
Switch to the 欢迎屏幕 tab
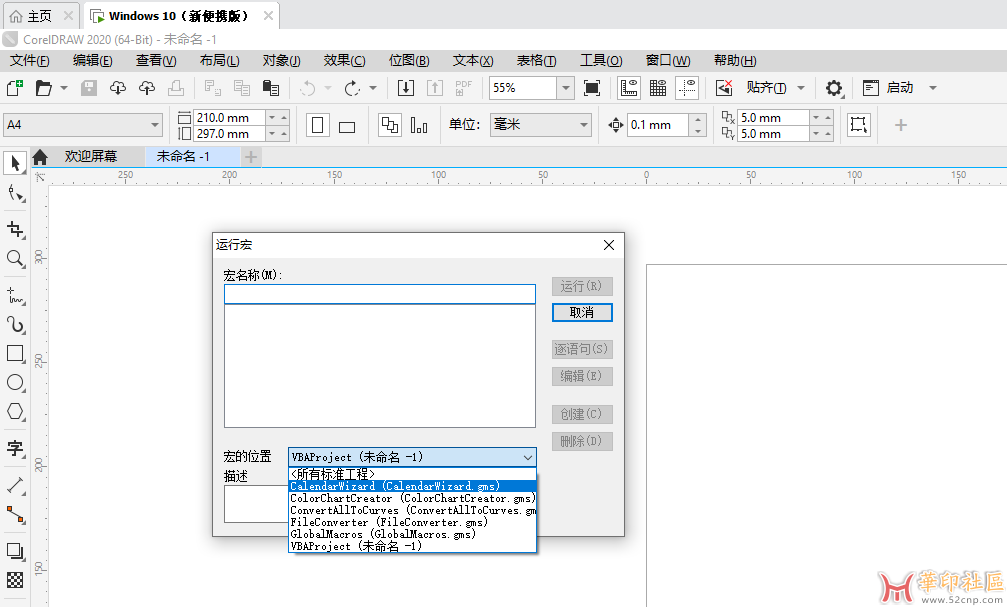coord(91,157)
